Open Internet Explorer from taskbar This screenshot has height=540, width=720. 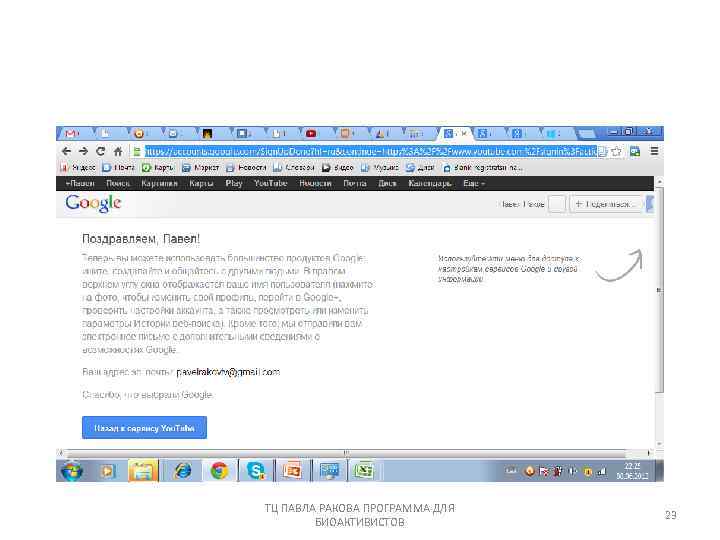tap(182, 471)
